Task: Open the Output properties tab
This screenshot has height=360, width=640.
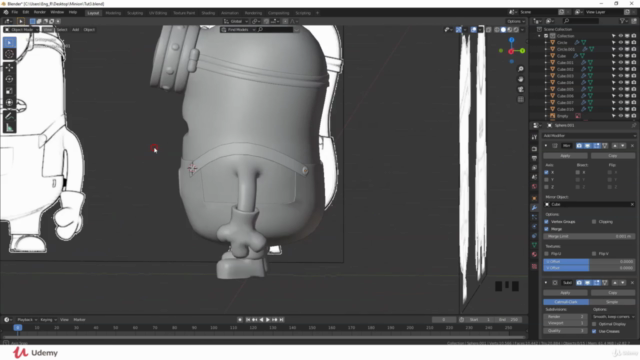Action: [x=534, y=158]
